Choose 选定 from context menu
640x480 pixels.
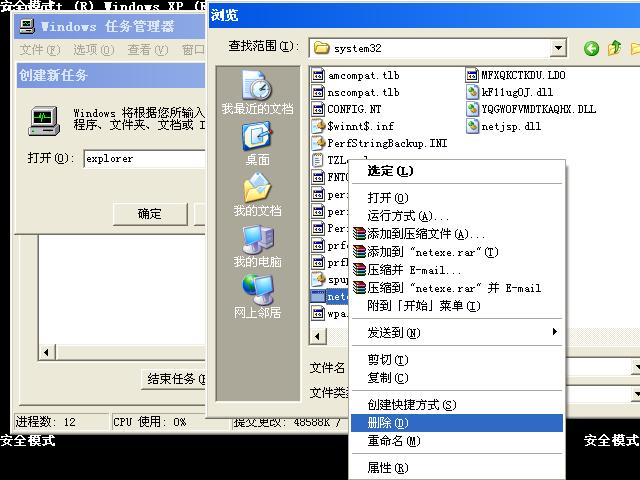click(x=456, y=171)
